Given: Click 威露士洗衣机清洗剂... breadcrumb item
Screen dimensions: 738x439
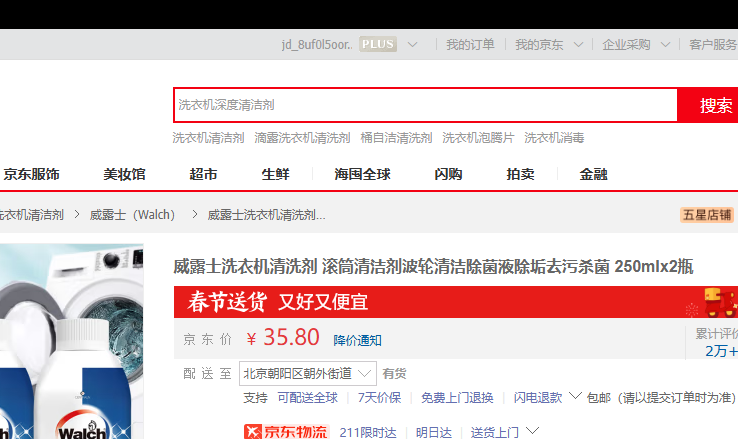Looking at the screenshot, I should pyautogui.click(x=266, y=215).
